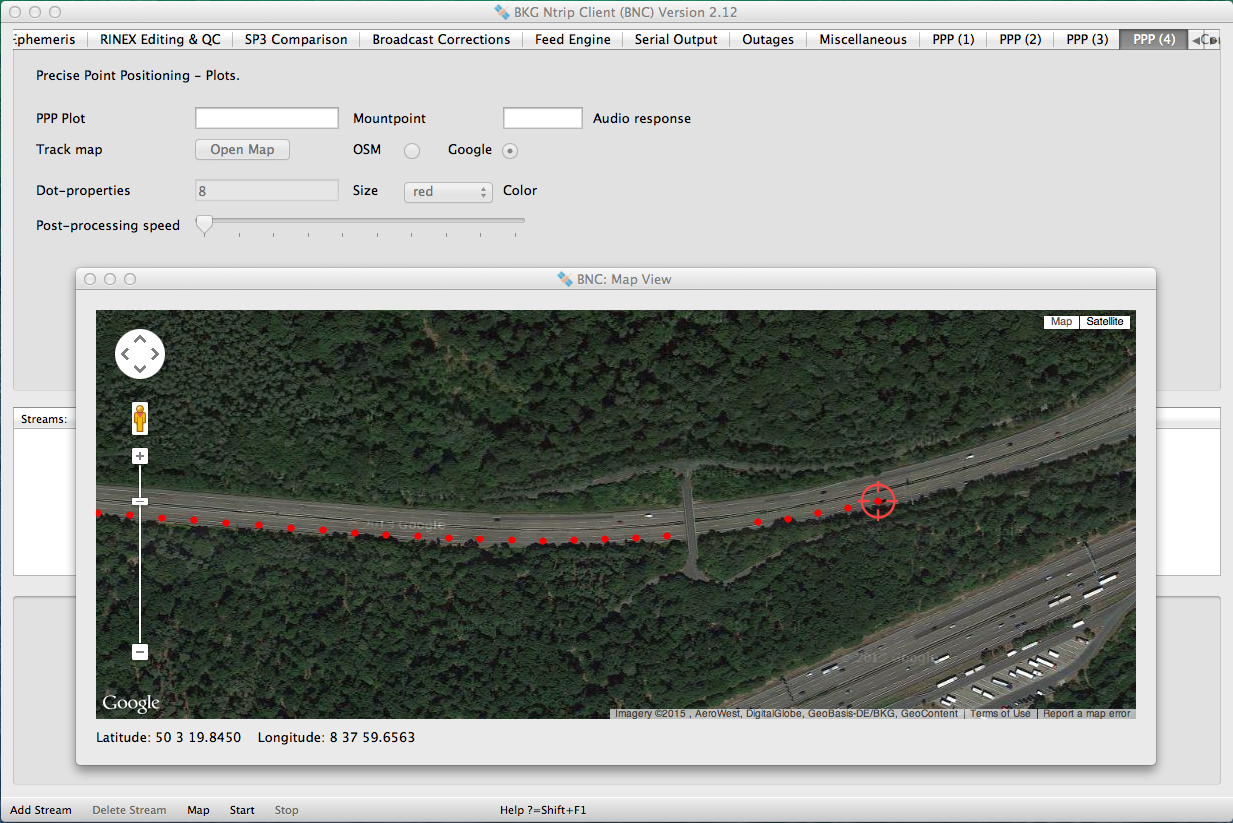Switch to the Broadcast Corrections tab
This screenshot has width=1233, height=823.
coord(441,40)
